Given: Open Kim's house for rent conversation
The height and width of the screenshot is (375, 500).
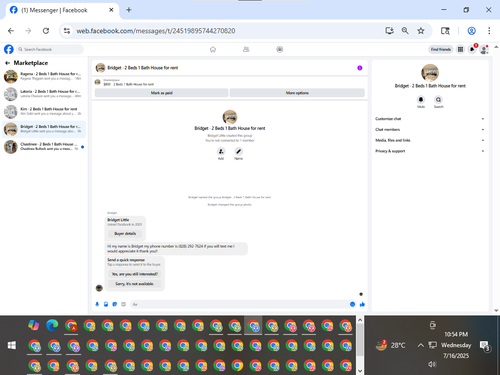Looking at the screenshot, I should tap(44, 112).
